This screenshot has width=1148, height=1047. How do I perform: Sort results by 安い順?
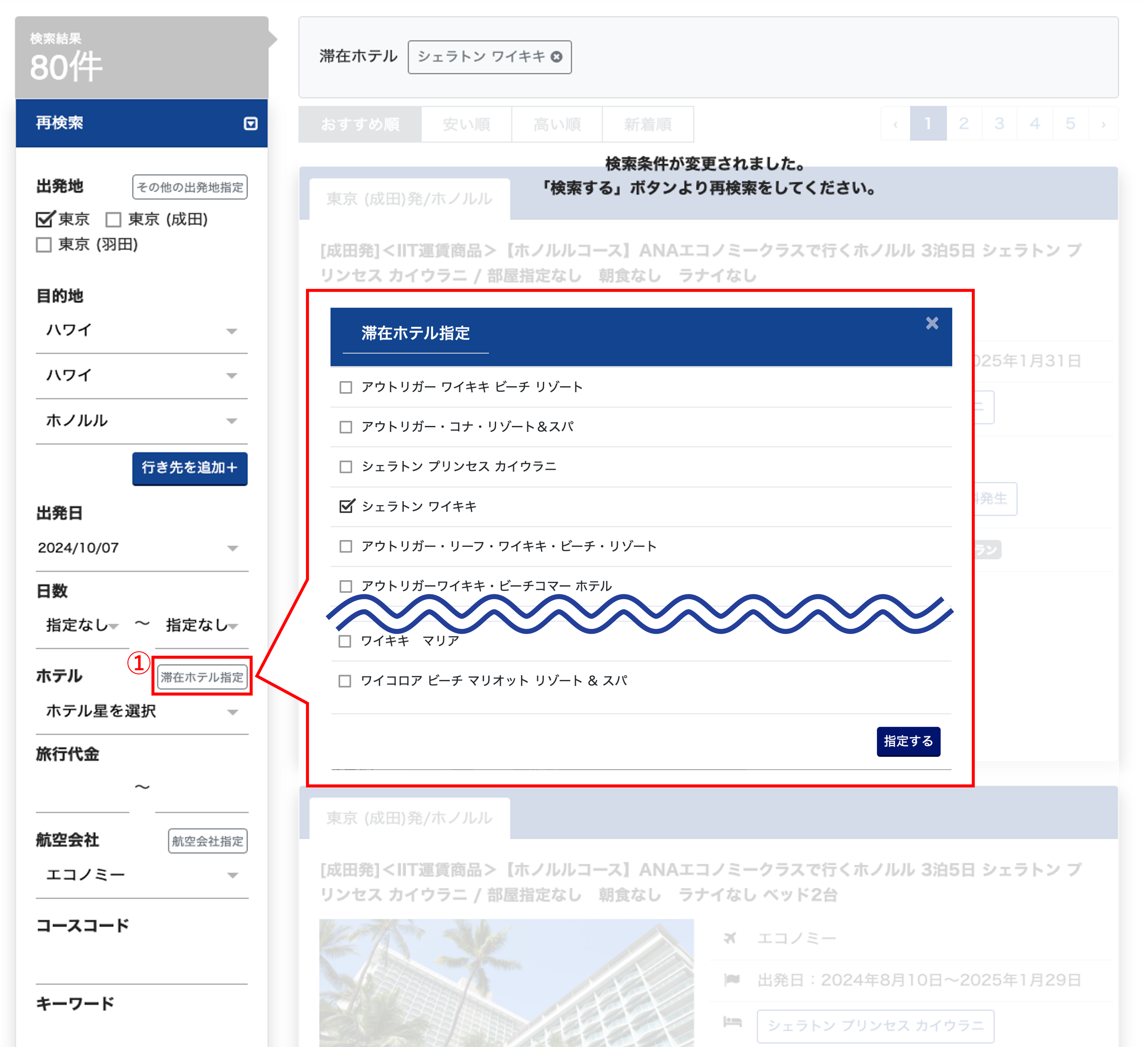(466, 124)
